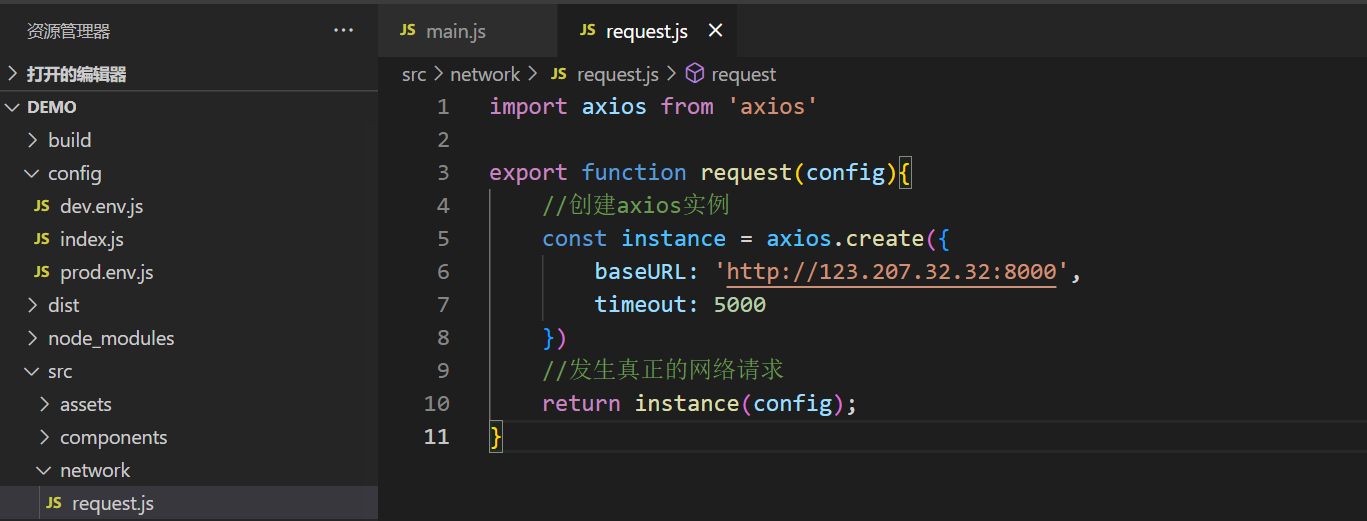
Task: Expand the components folder
Action: 45,437
